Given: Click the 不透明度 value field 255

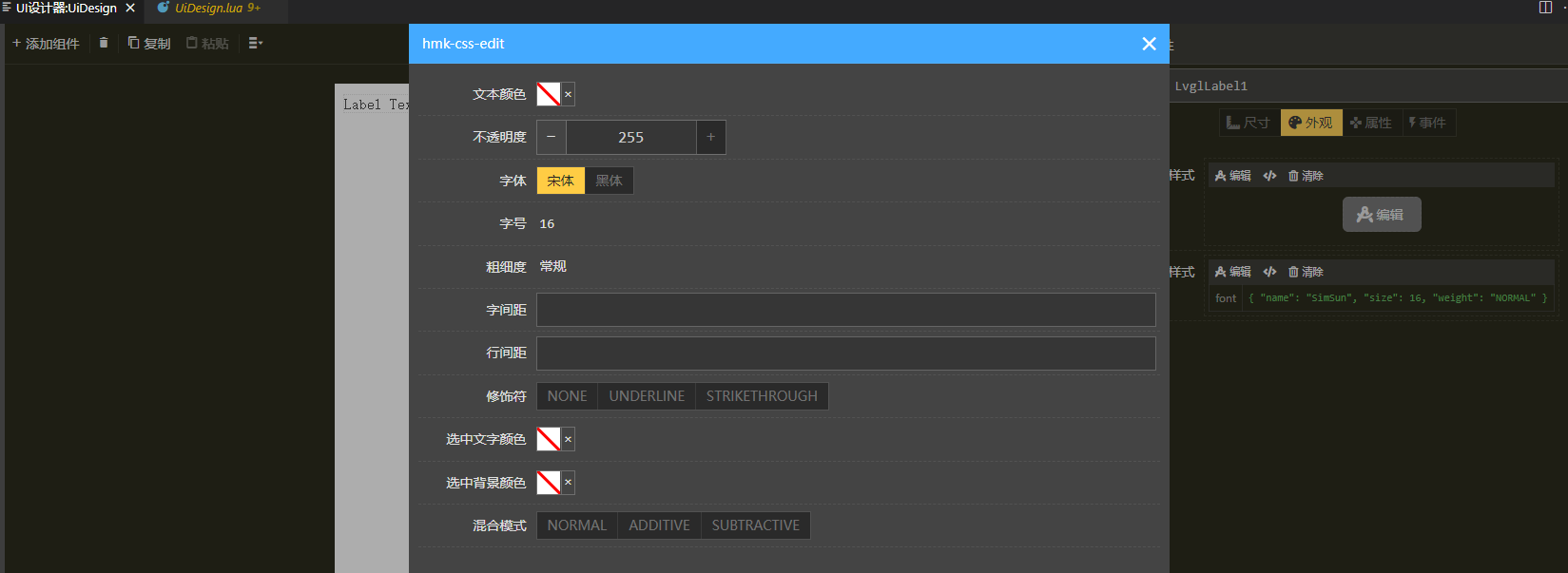Looking at the screenshot, I should pos(631,137).
